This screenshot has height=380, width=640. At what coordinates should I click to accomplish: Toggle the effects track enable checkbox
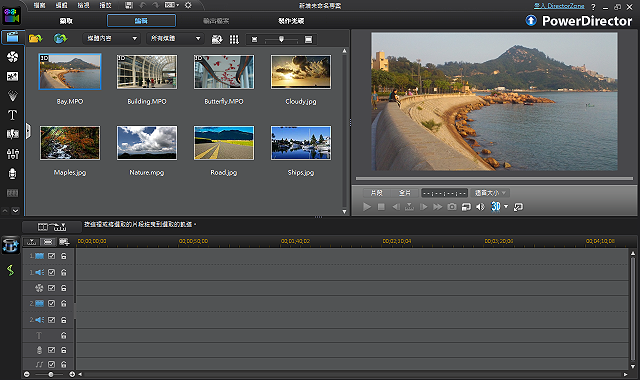(51, 288)
